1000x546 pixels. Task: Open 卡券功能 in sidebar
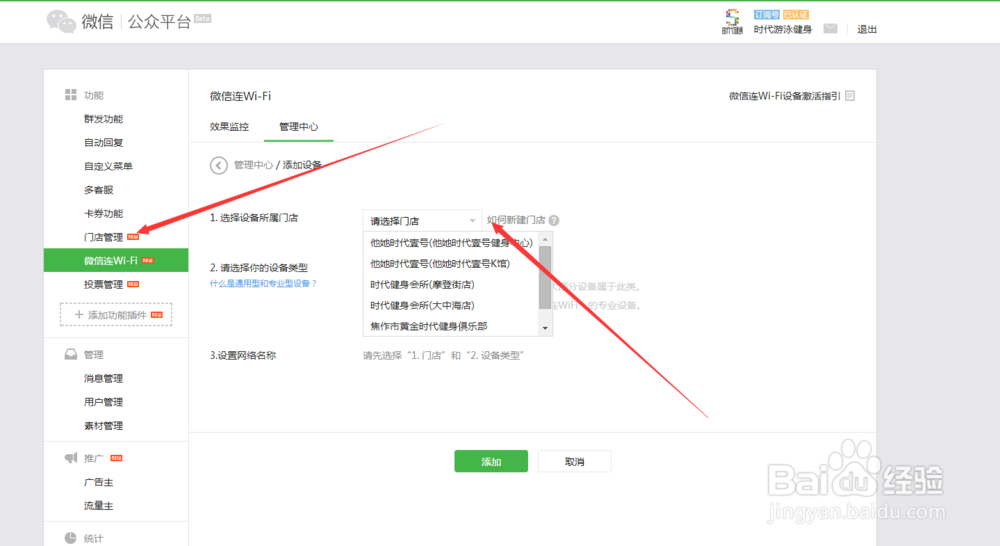(x=103, y=214)
